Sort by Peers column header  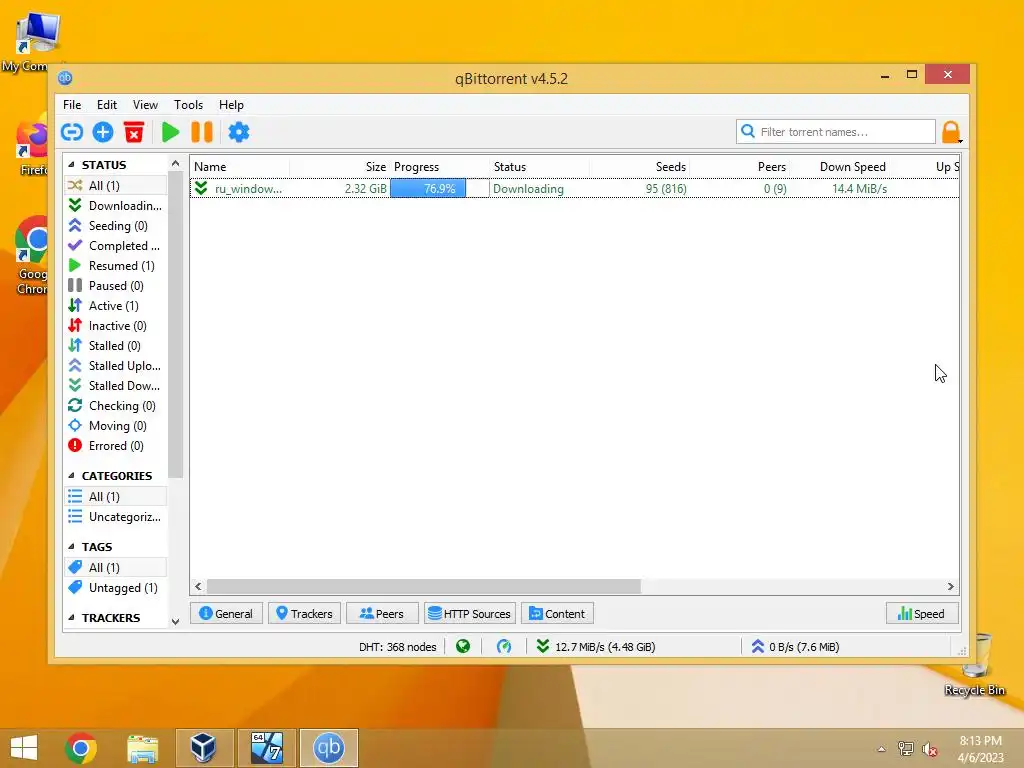tap(740, 167)
